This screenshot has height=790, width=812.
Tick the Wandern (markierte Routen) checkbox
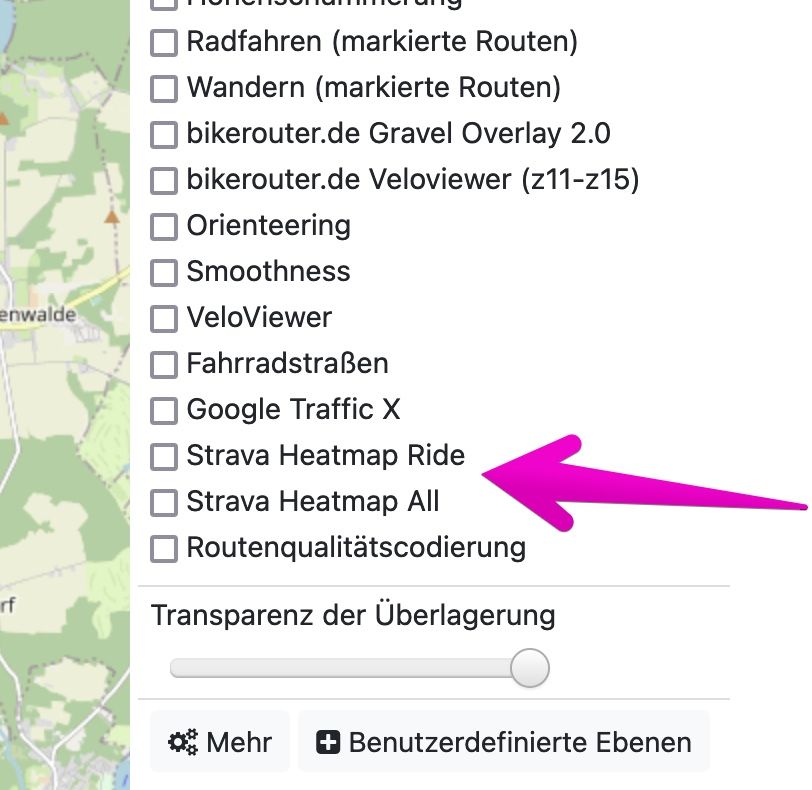tap(163, 89)
